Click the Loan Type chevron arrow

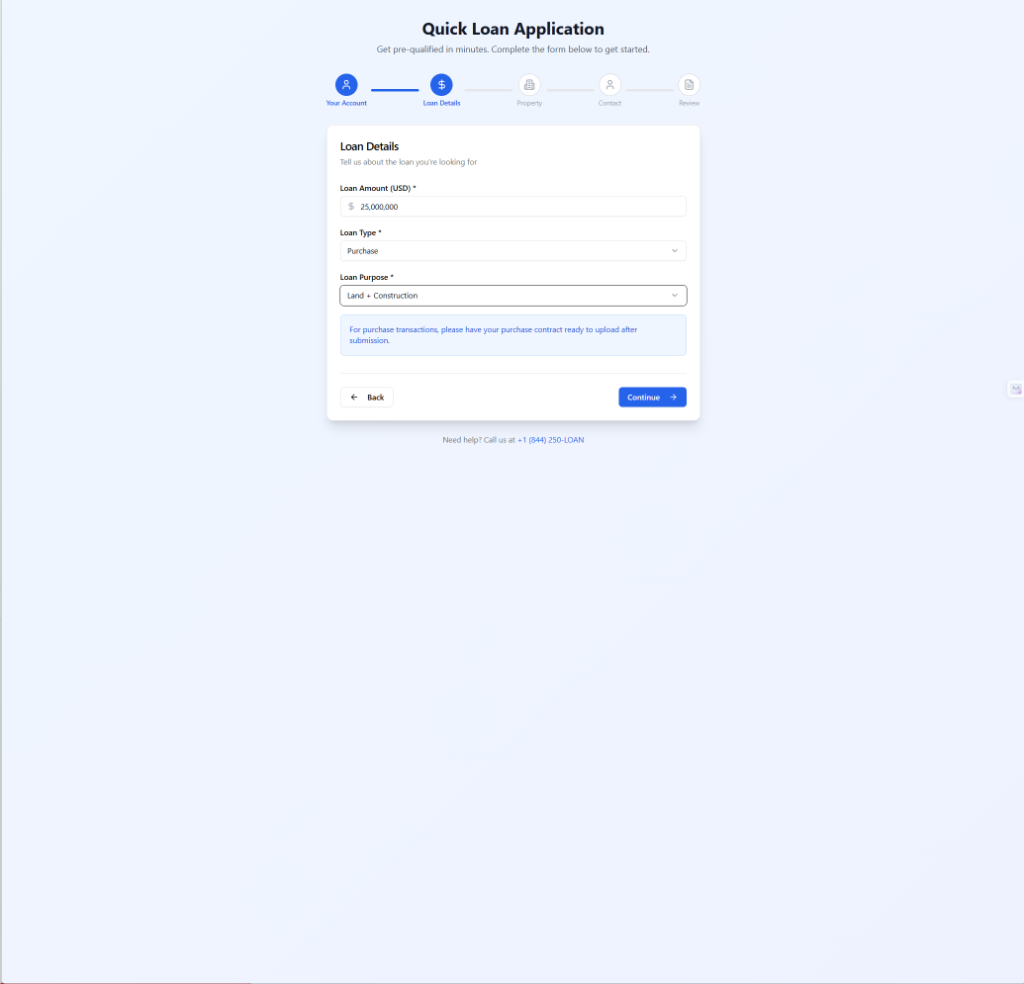coord(675,251)
